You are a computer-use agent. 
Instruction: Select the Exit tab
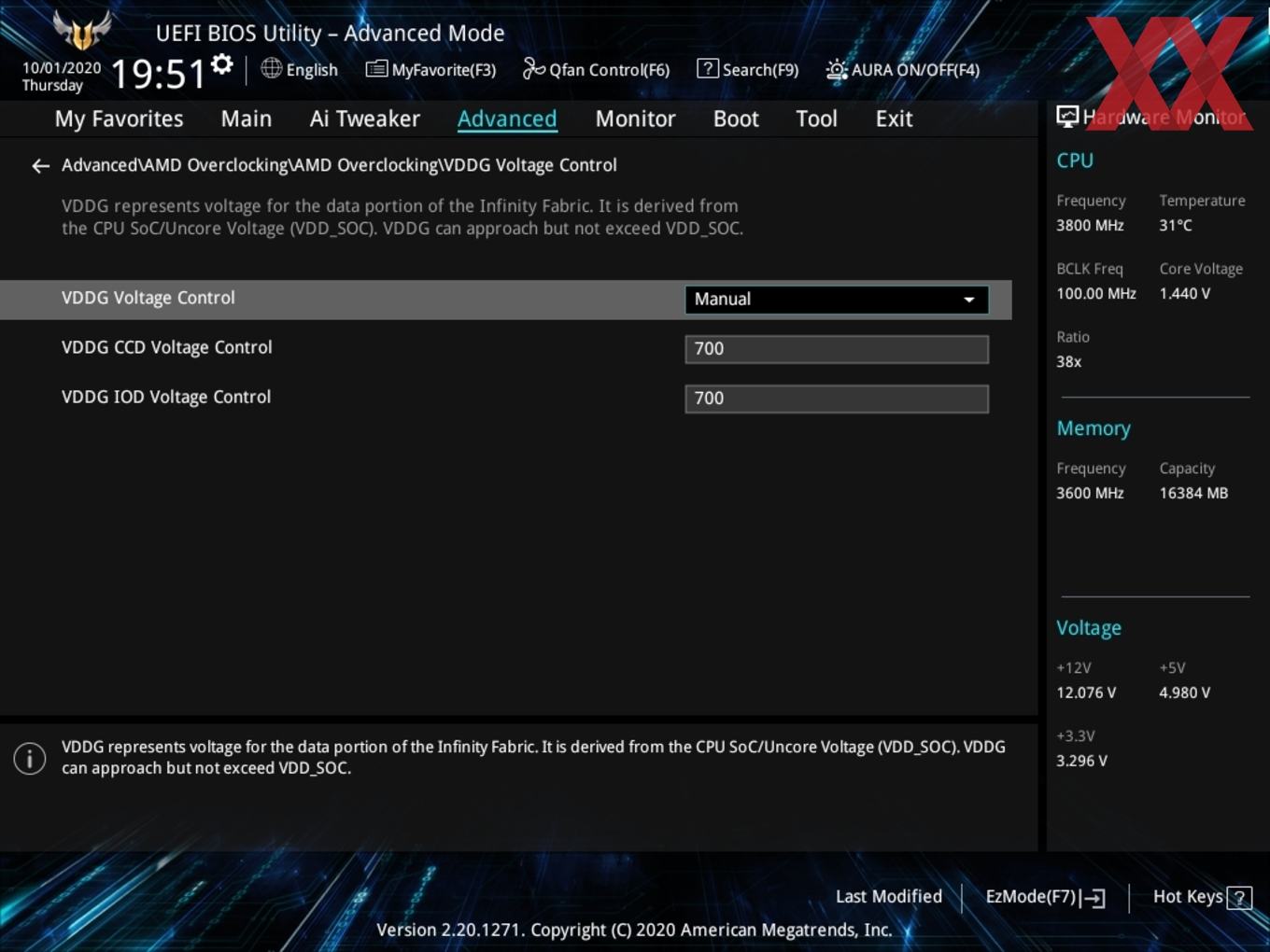(894, 119)
